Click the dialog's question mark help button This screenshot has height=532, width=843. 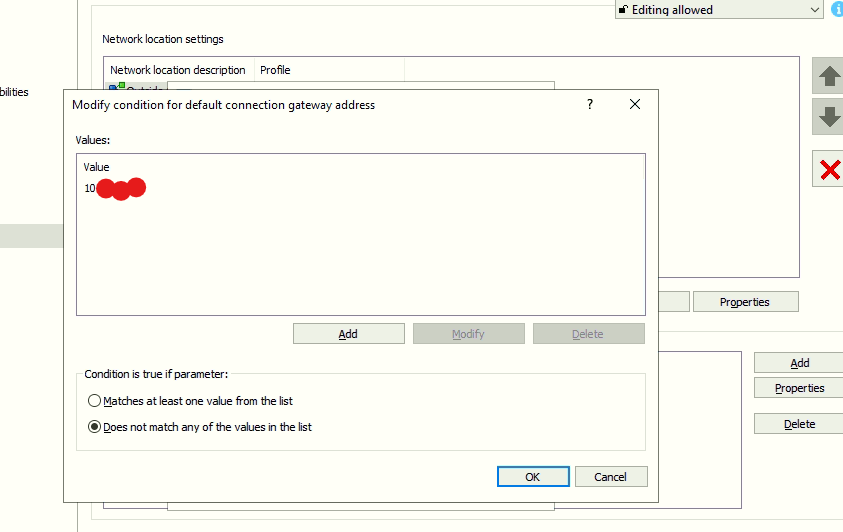click(x=590, y=104)
